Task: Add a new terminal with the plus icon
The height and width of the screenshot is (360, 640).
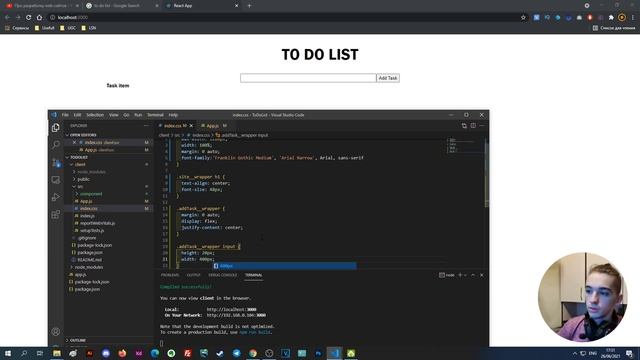Action: (x=460, y=275)
